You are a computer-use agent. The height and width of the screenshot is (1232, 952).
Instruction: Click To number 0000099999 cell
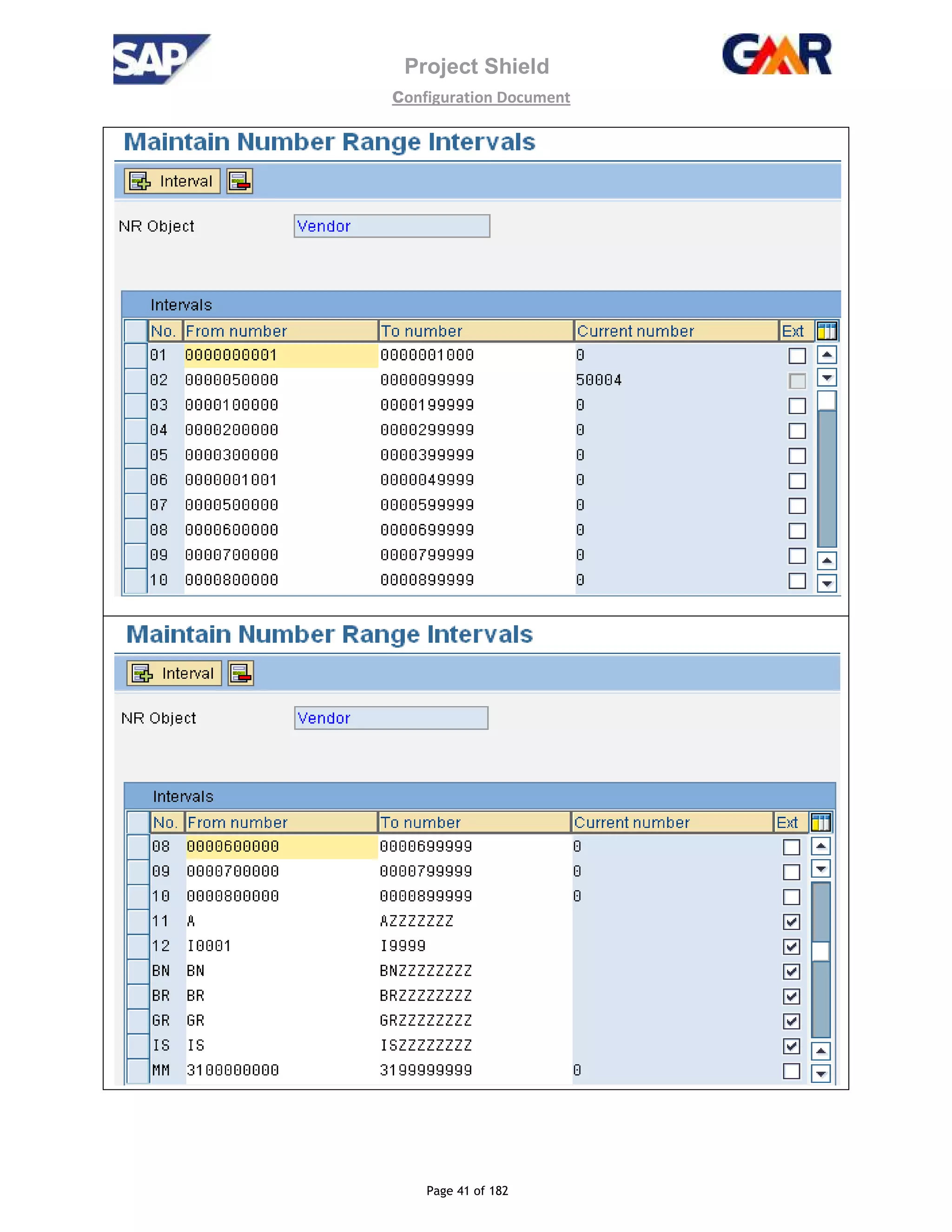coord(476,381)
